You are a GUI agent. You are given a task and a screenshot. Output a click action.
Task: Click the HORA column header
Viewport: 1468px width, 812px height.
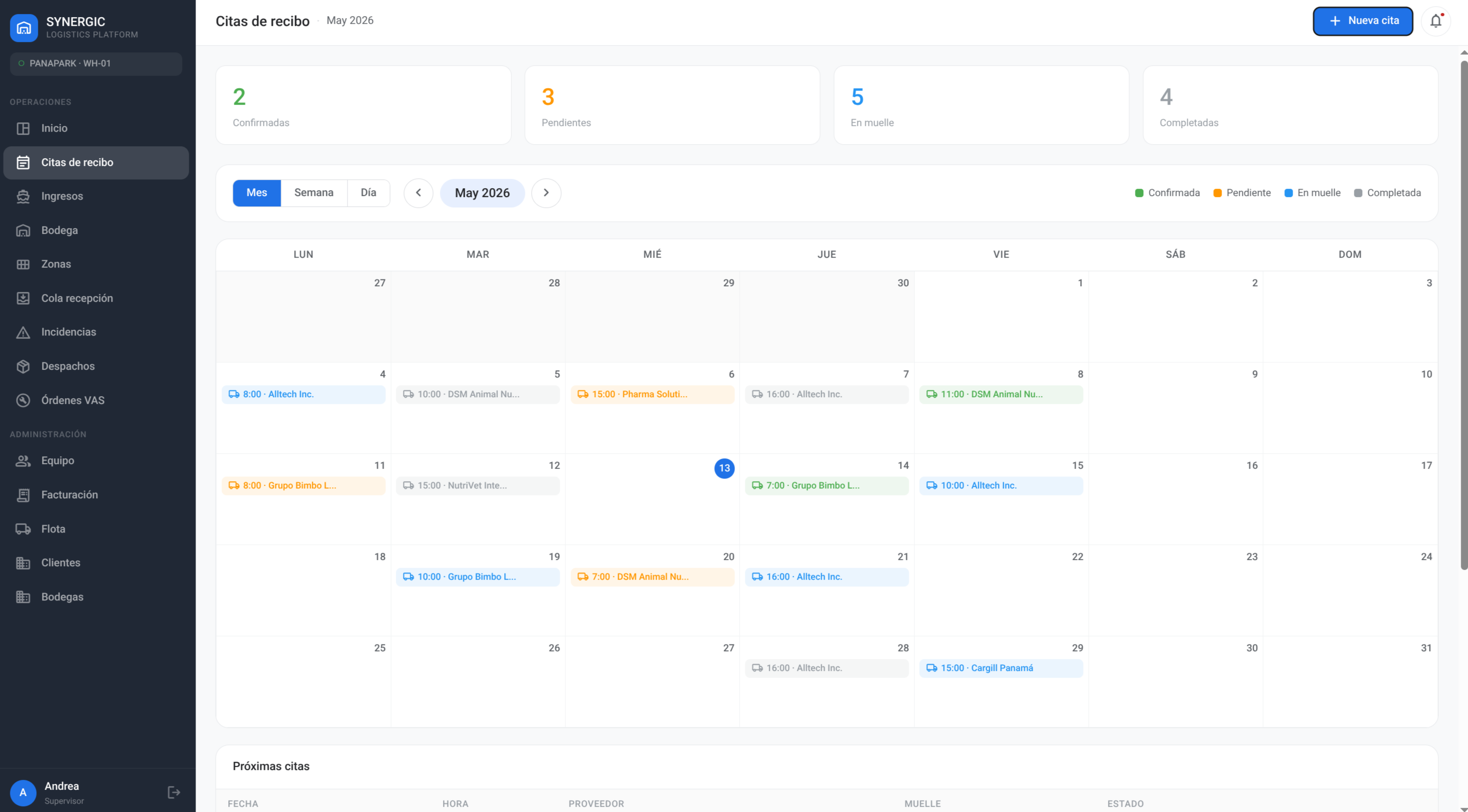coord(455,804)
